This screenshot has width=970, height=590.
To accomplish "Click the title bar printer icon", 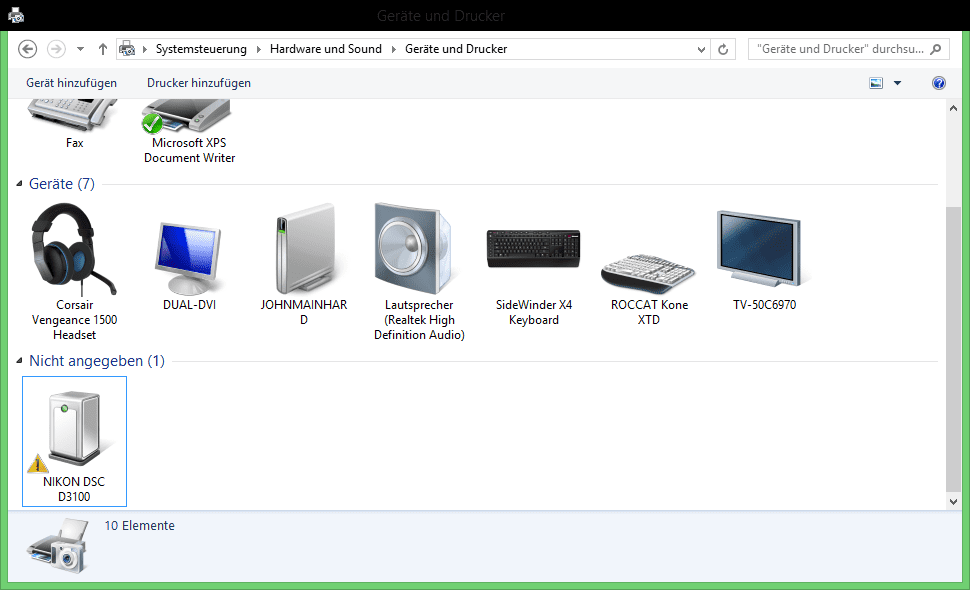I will click(x=16, y=15).
